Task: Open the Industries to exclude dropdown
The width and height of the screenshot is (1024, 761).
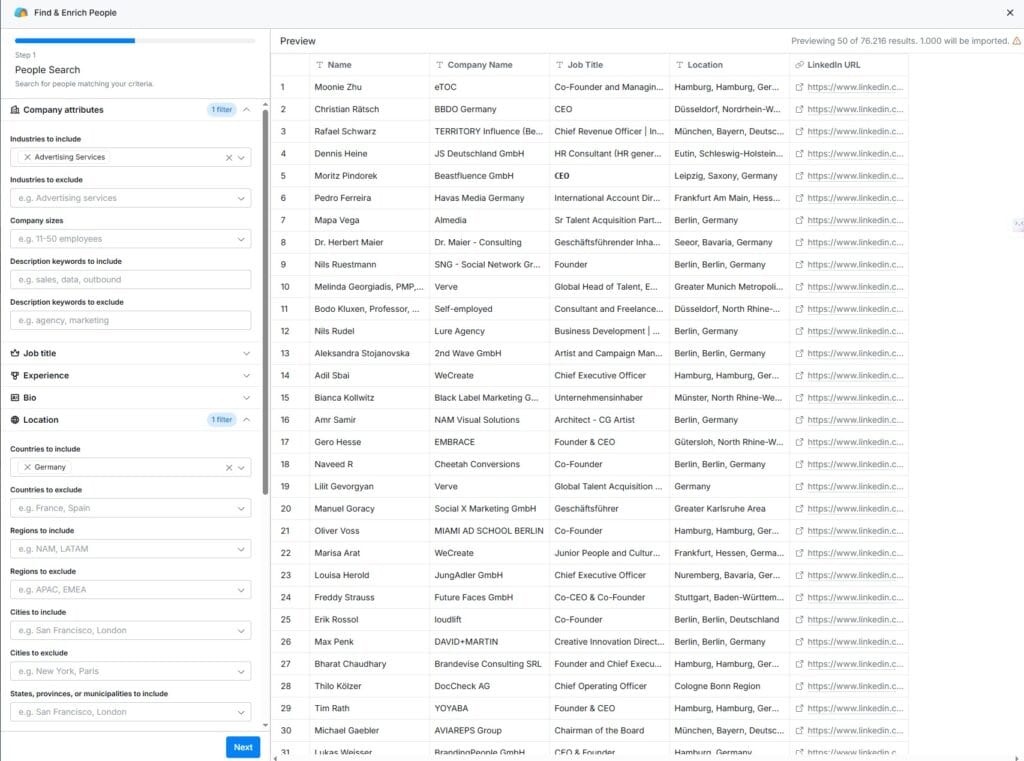Action: click(131, 198)
